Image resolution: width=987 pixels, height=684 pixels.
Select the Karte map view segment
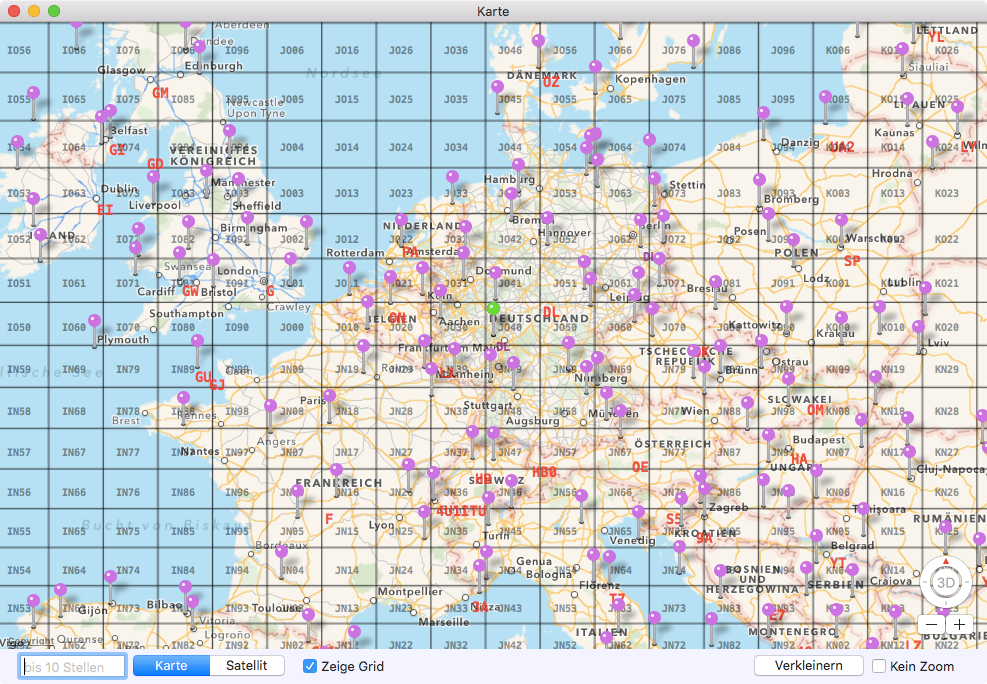tap(171, 665)
